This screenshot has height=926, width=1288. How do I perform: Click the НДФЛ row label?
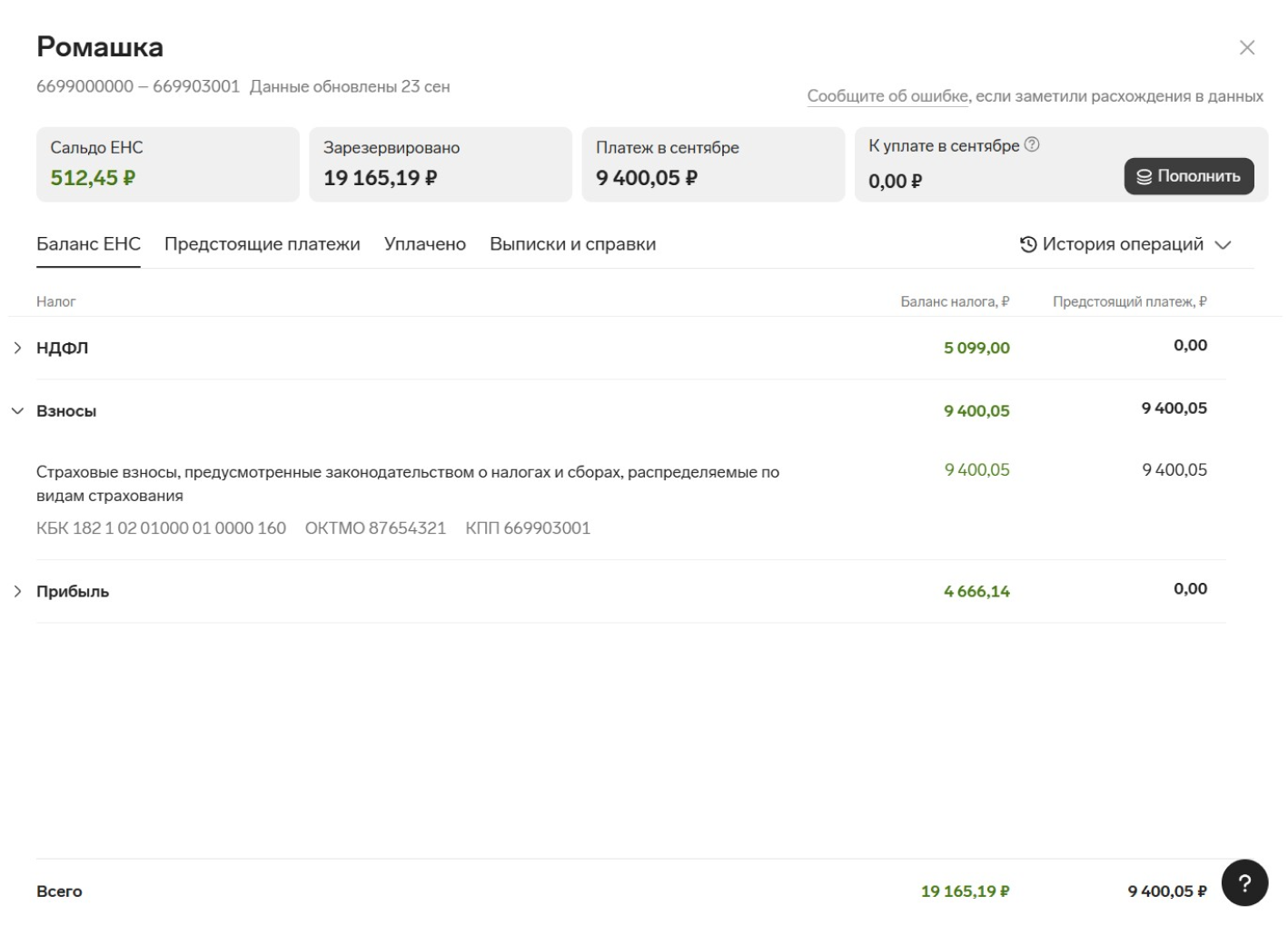tap(63, 348)
